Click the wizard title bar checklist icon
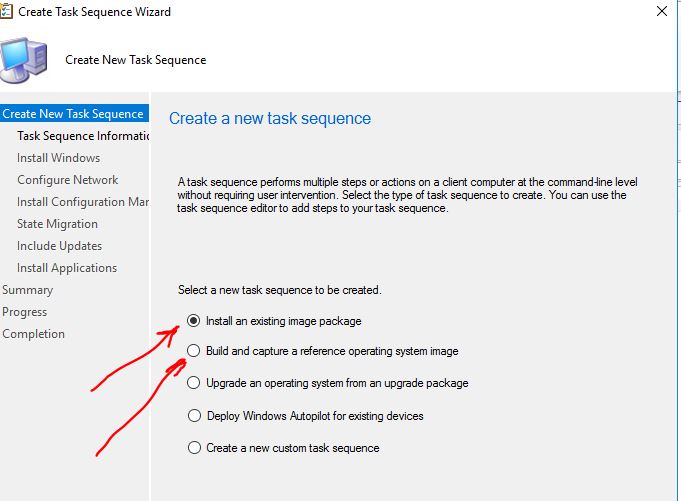 coord(6,11)
